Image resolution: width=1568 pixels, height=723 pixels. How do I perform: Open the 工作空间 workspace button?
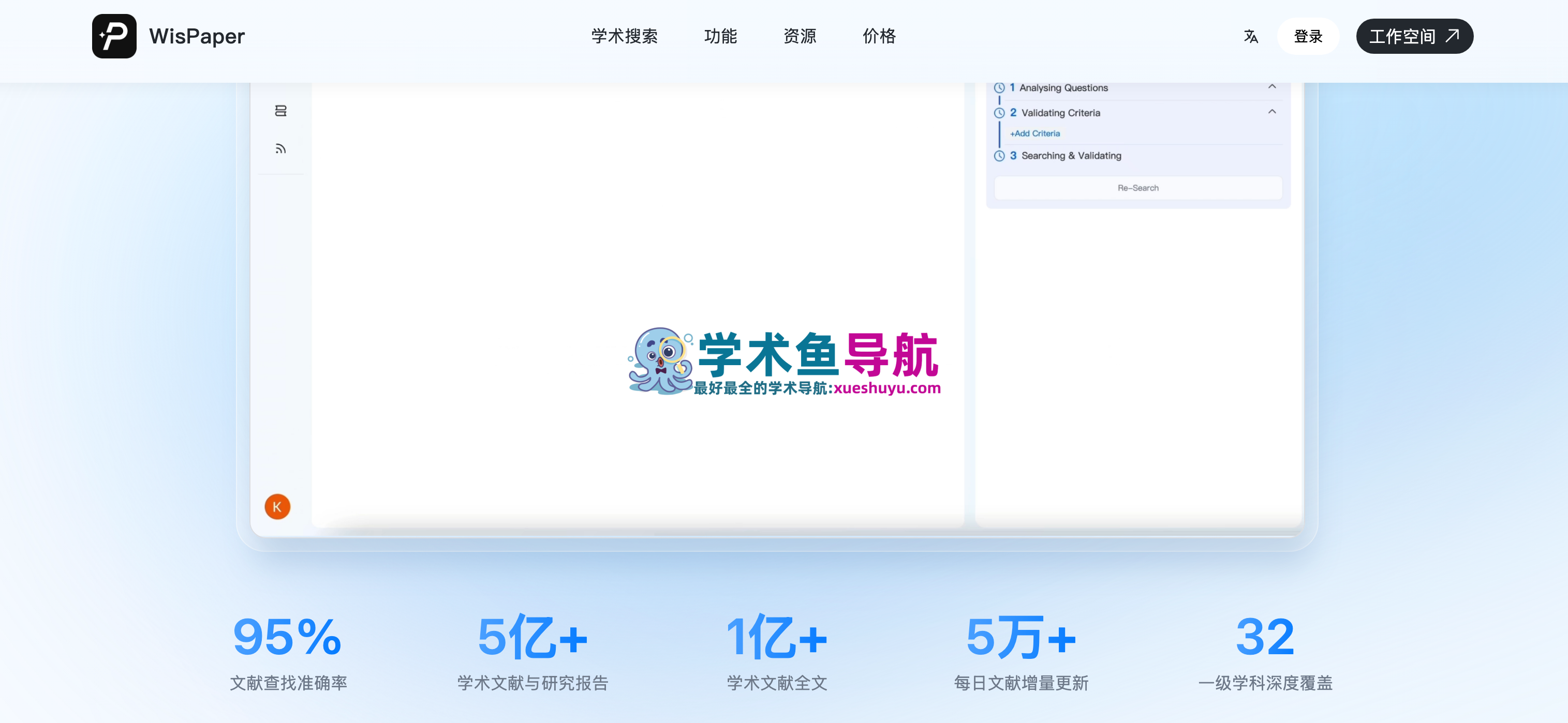coord(1414,37)
